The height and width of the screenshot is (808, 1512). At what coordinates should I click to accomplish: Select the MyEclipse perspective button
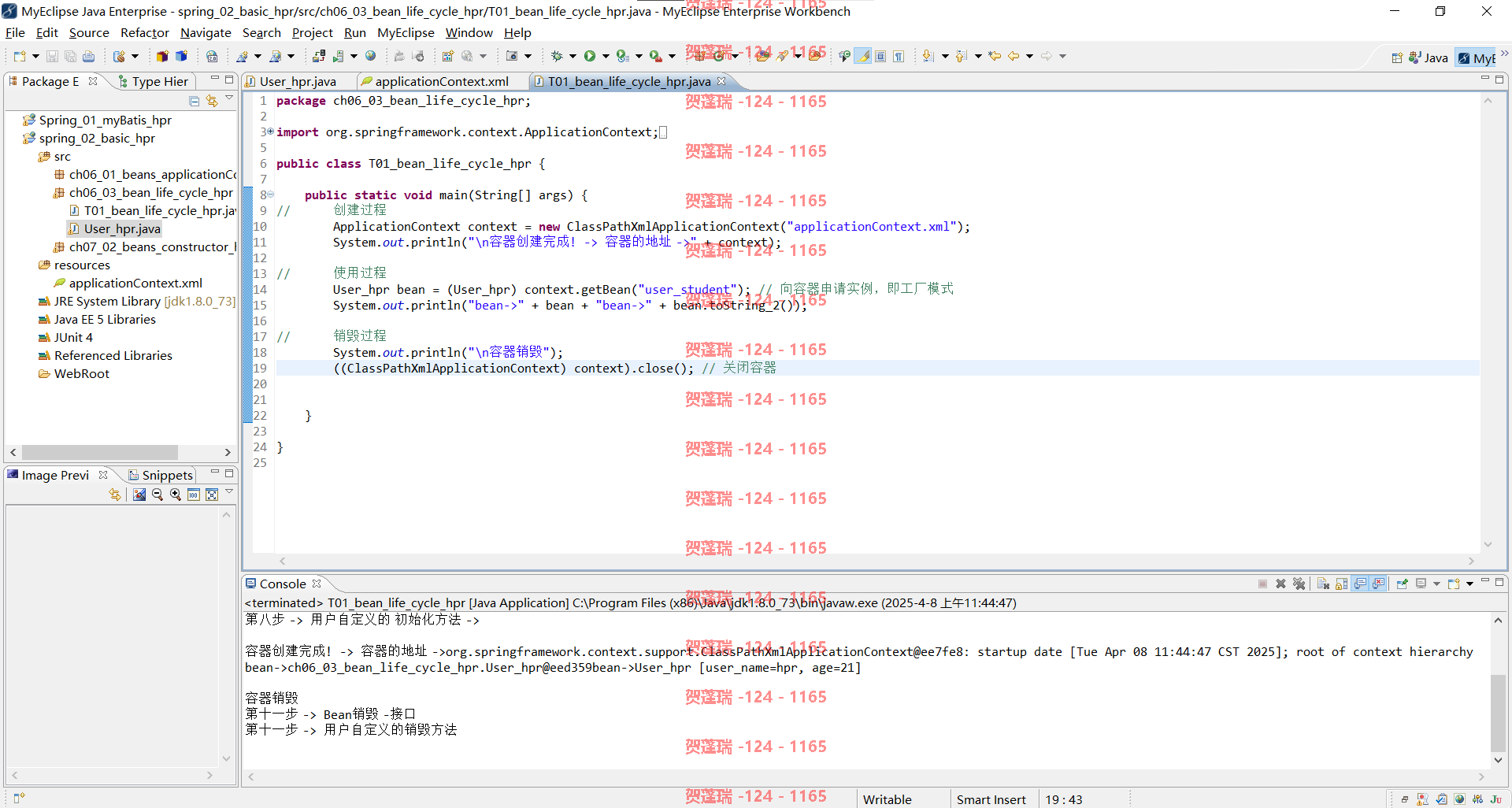[1477, 57]
